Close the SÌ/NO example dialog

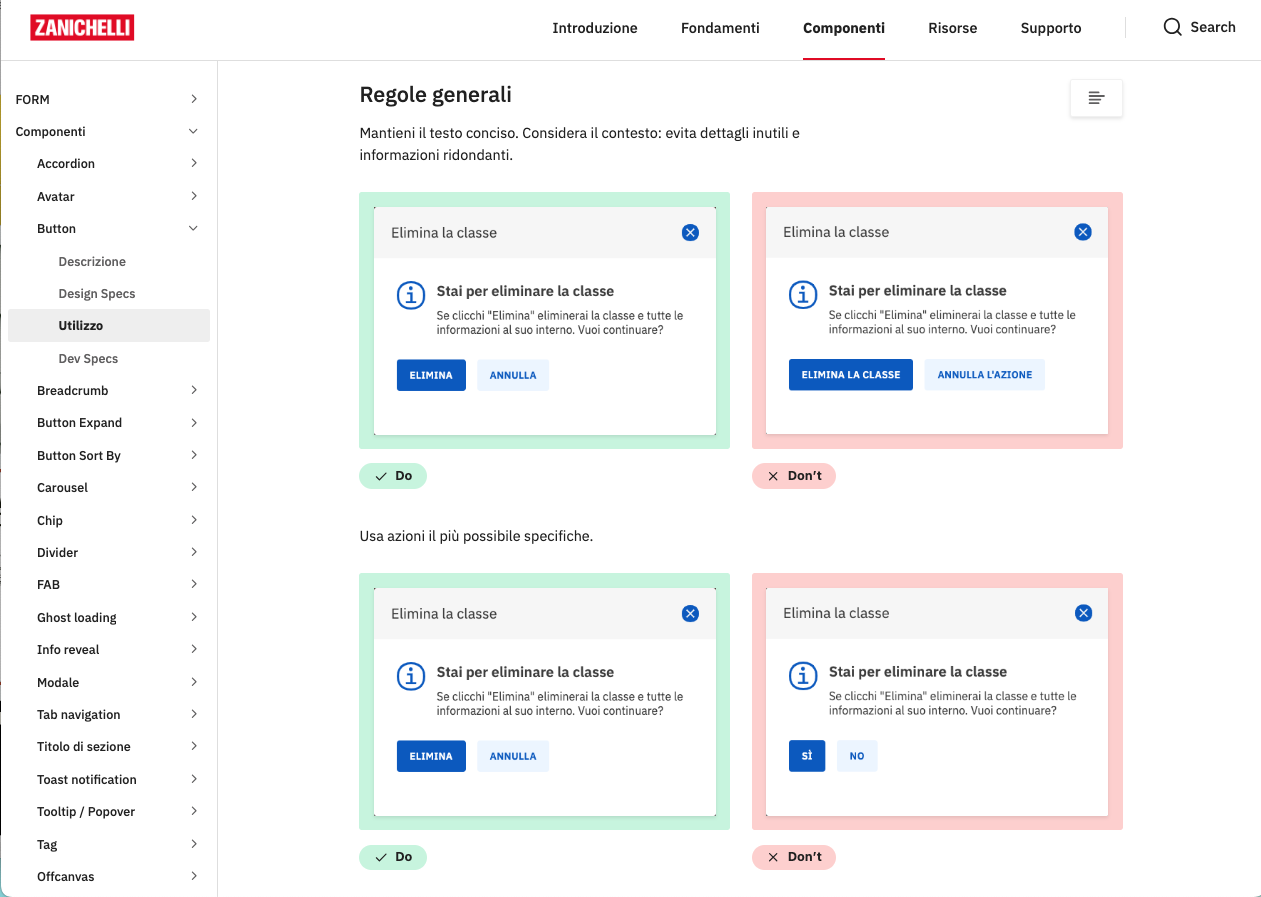pyautogui.click(x=1082, y=612)
